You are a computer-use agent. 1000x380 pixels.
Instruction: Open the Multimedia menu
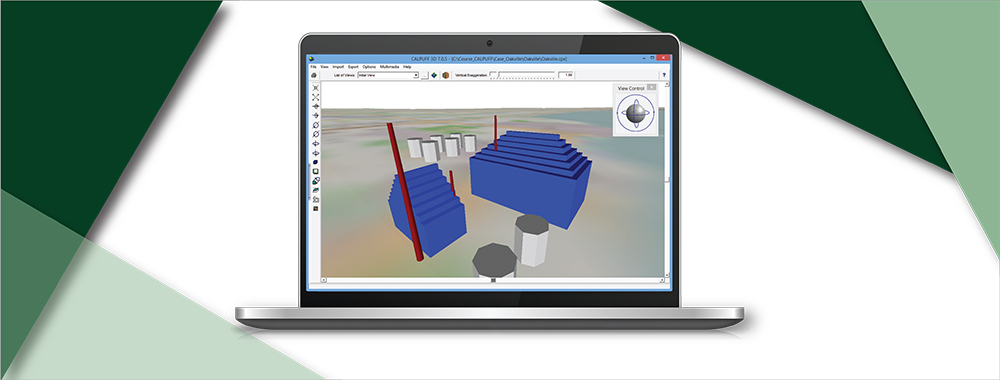pyautogui.click(x=389, y=67)
